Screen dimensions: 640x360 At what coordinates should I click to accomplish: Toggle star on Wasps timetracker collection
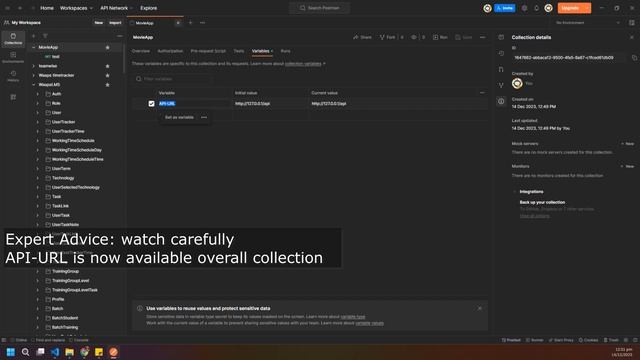[107, 76]
